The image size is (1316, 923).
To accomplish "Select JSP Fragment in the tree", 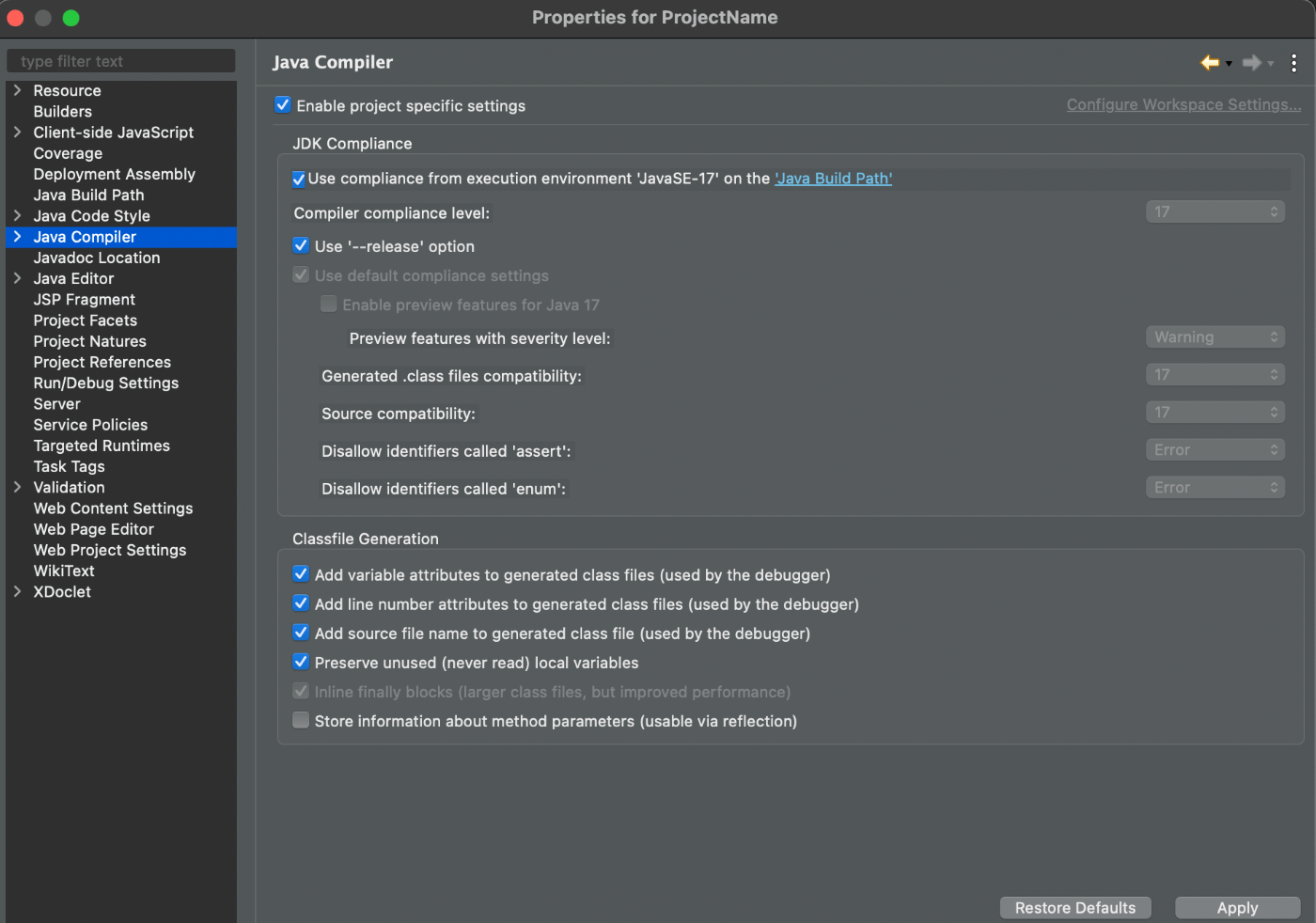I will pyautogui.click(x=85, y=299).
